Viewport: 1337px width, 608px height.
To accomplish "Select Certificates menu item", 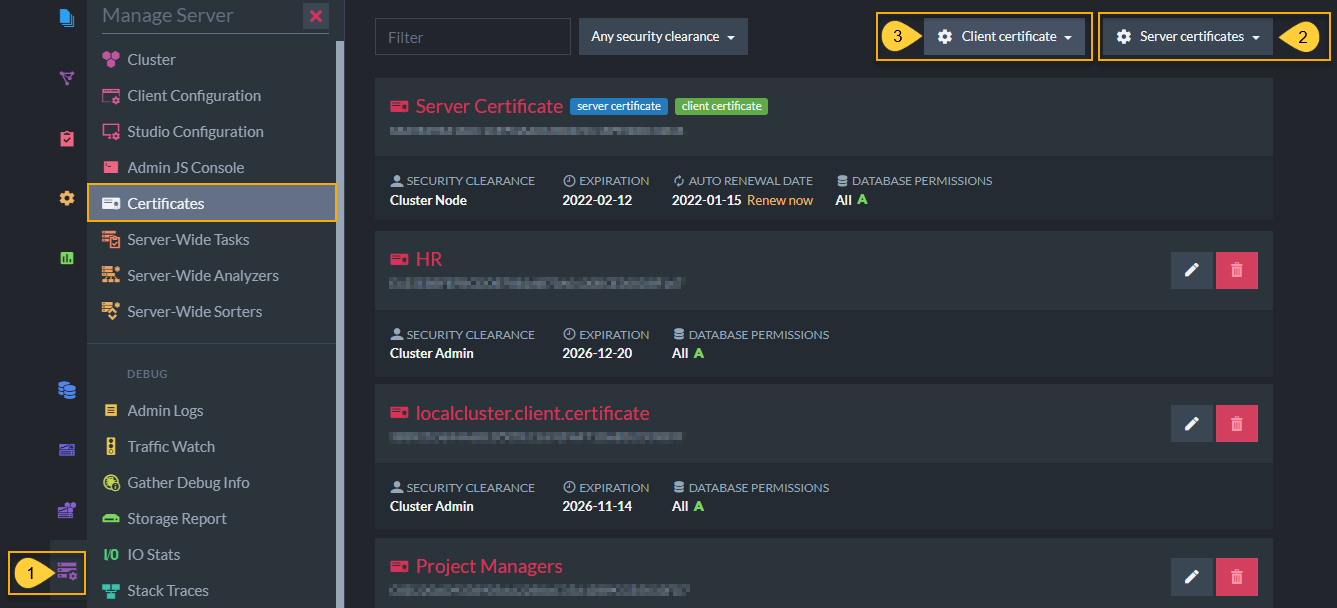I will tap(212, 203).
